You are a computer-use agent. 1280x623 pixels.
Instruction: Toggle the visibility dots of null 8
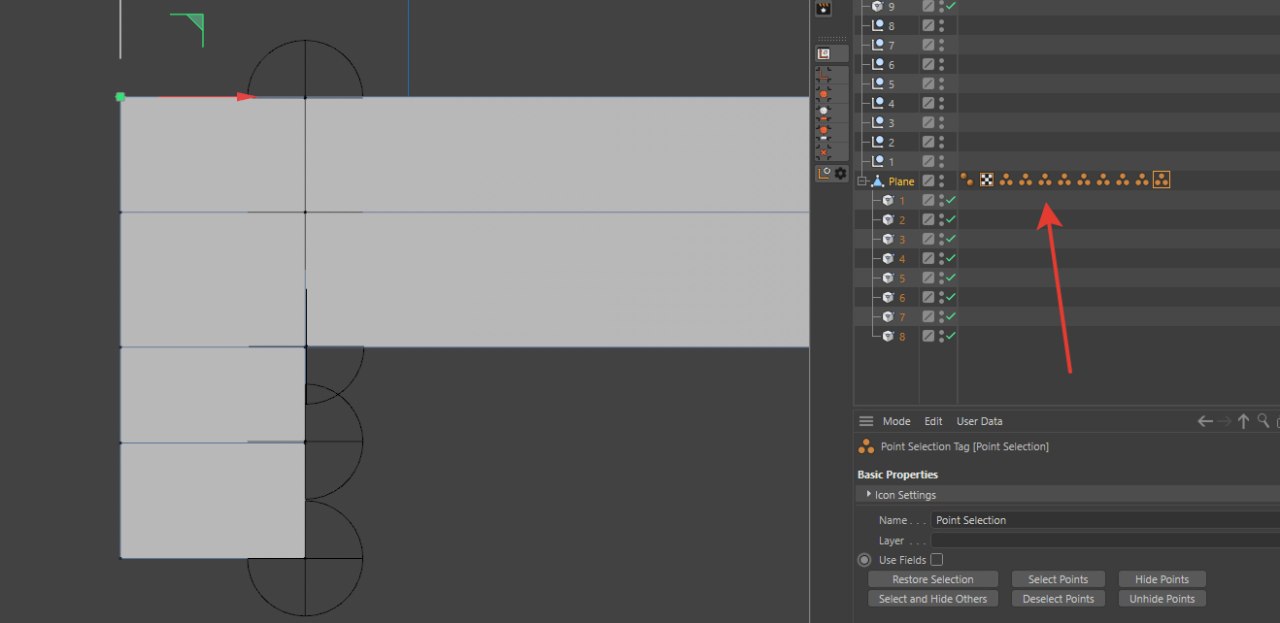pos(942,26)
